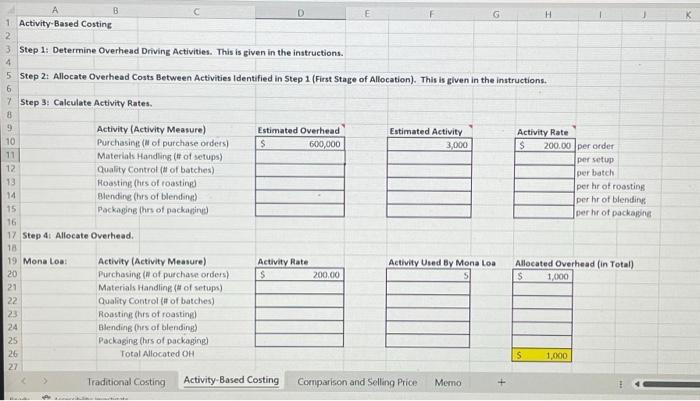Click the Activity-Based Costing title cell
The height and width of the screenshot is (401, 700).
(65, 24)
